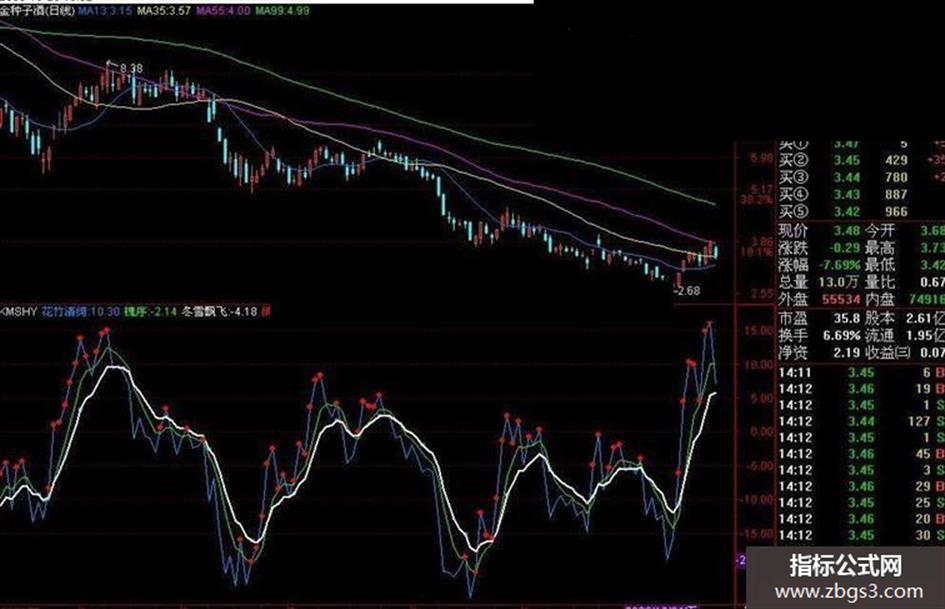
Task: Click the 5.98 price axis label
Action: [762, 158]
